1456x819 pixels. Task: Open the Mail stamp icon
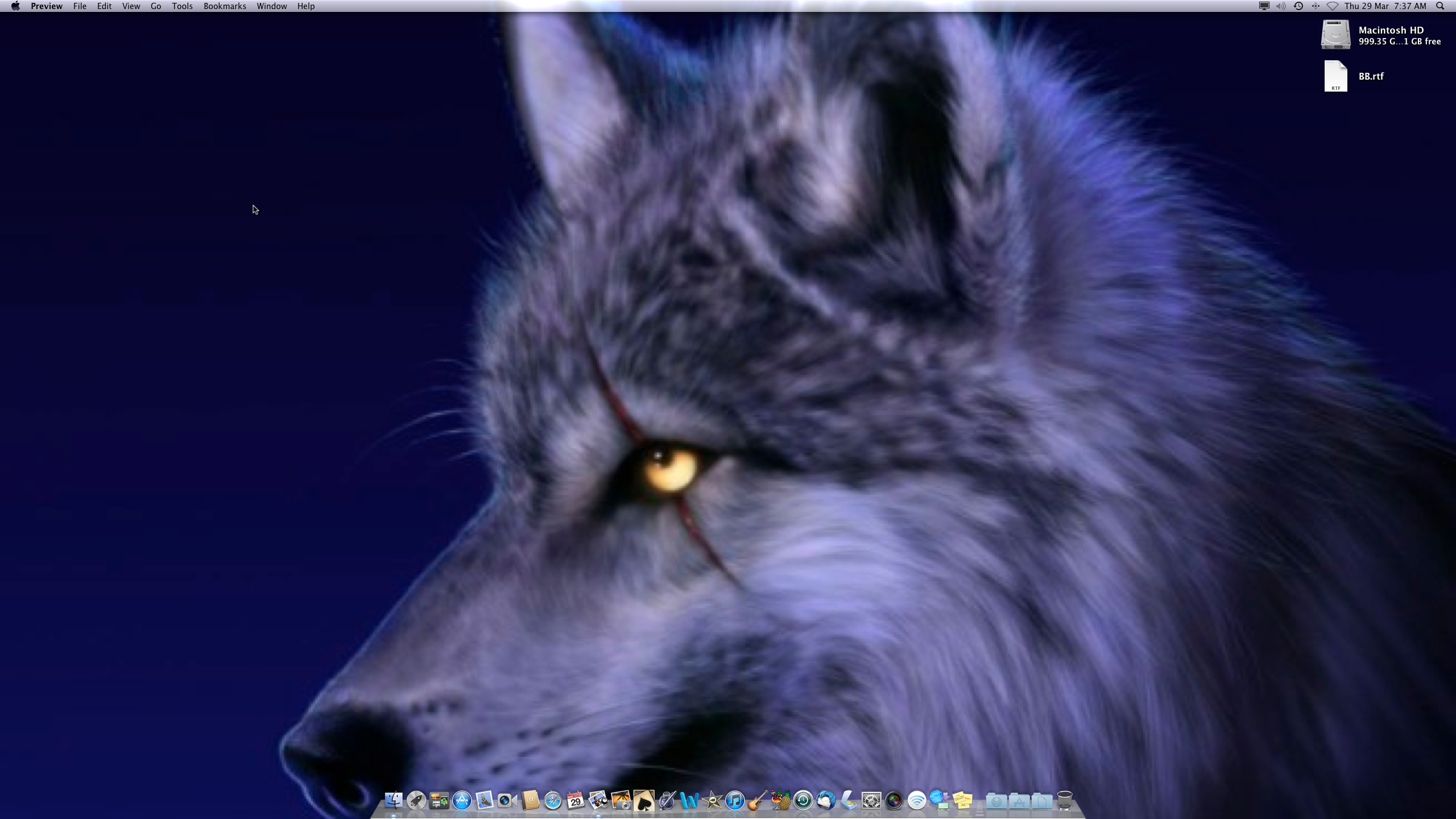(x=485, y=801)
